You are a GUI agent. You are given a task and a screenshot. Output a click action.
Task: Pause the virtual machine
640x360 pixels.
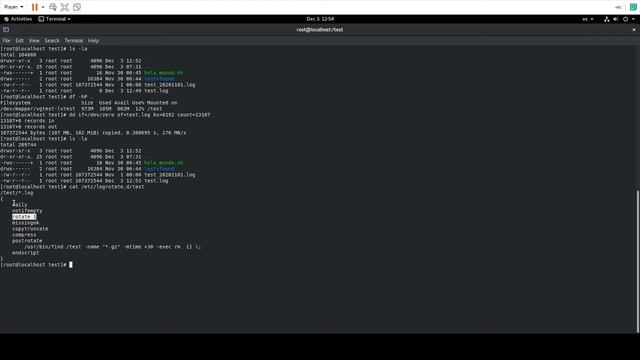point(35,7)
